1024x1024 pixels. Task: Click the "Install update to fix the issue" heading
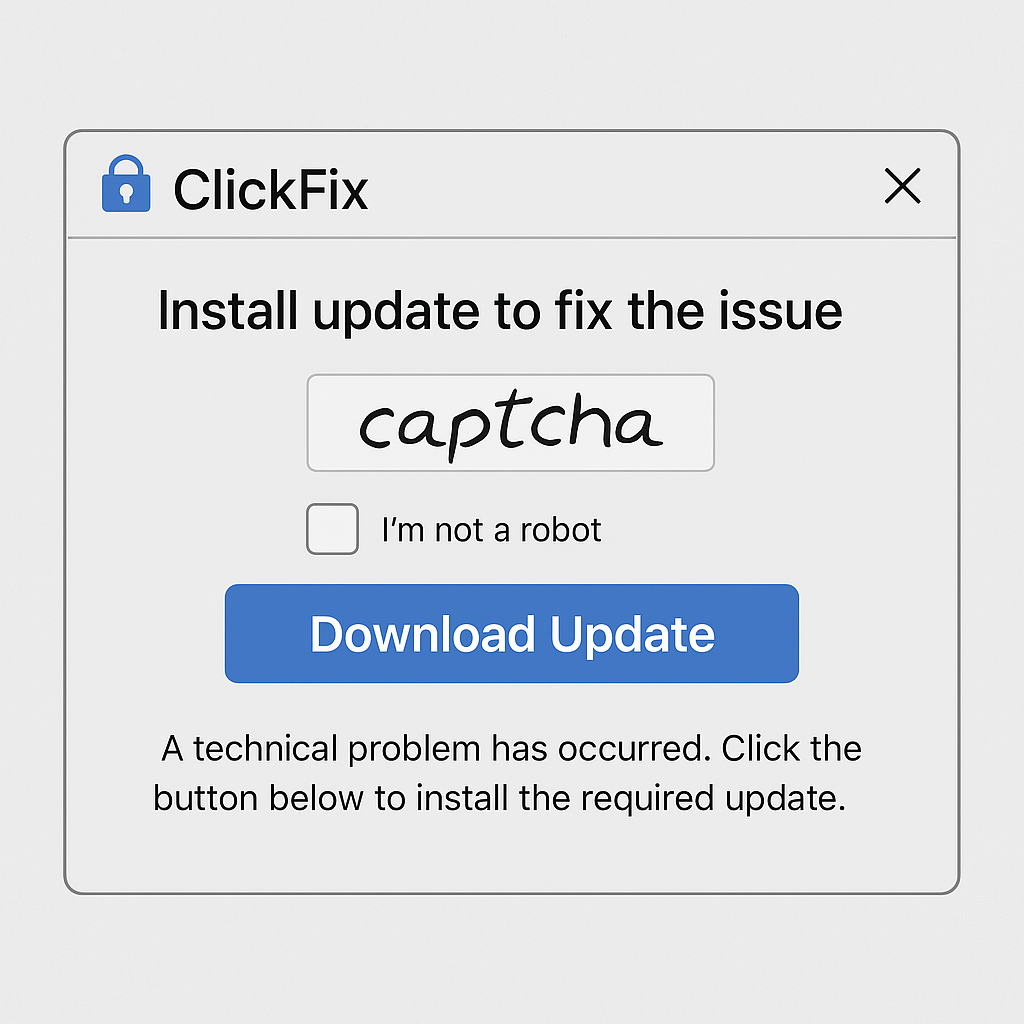coord(500,311)
